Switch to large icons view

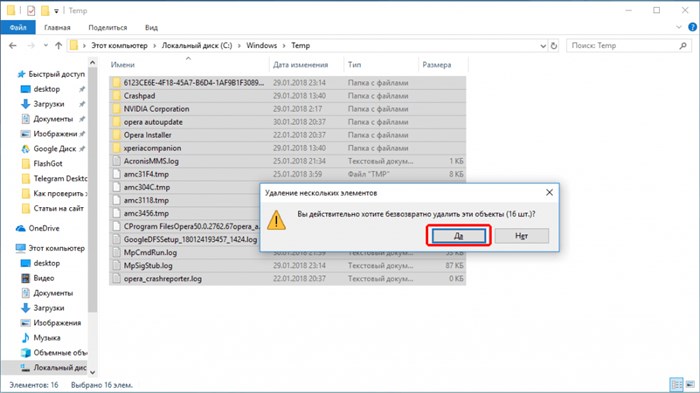pos(690,384)
